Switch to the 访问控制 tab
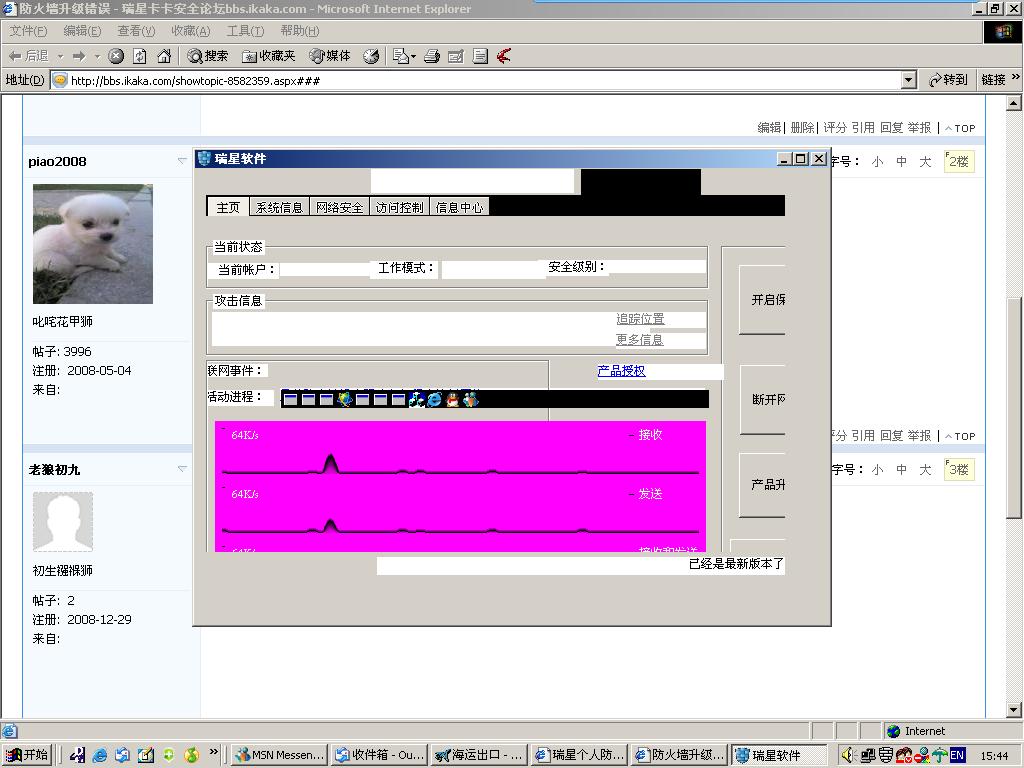Screen dimensions: 1024x768 [x=400, y=208]
